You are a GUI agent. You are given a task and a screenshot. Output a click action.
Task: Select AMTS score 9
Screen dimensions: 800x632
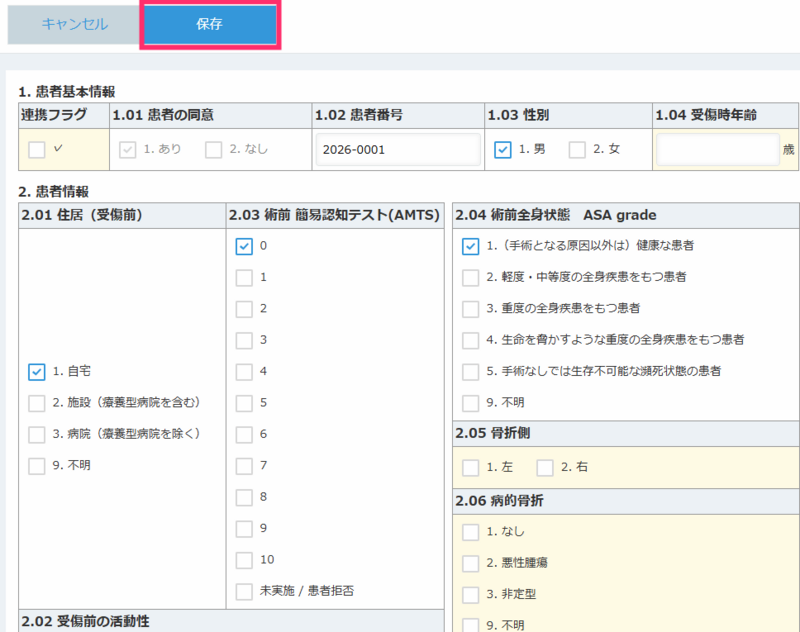[x=244, y=529]
